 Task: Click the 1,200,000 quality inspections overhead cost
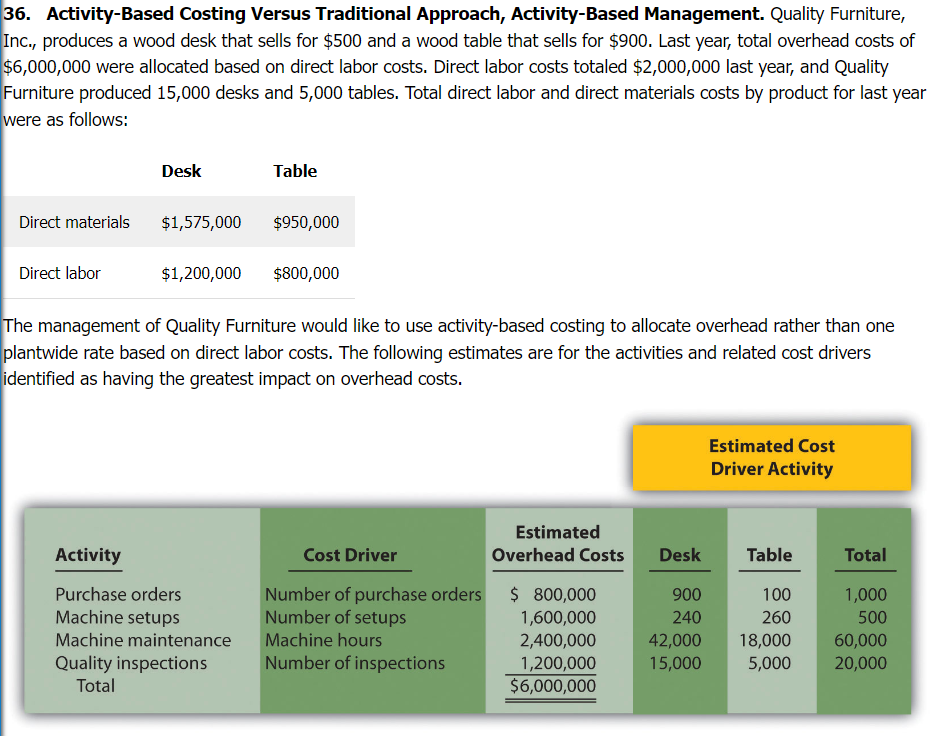coord(558,663)
